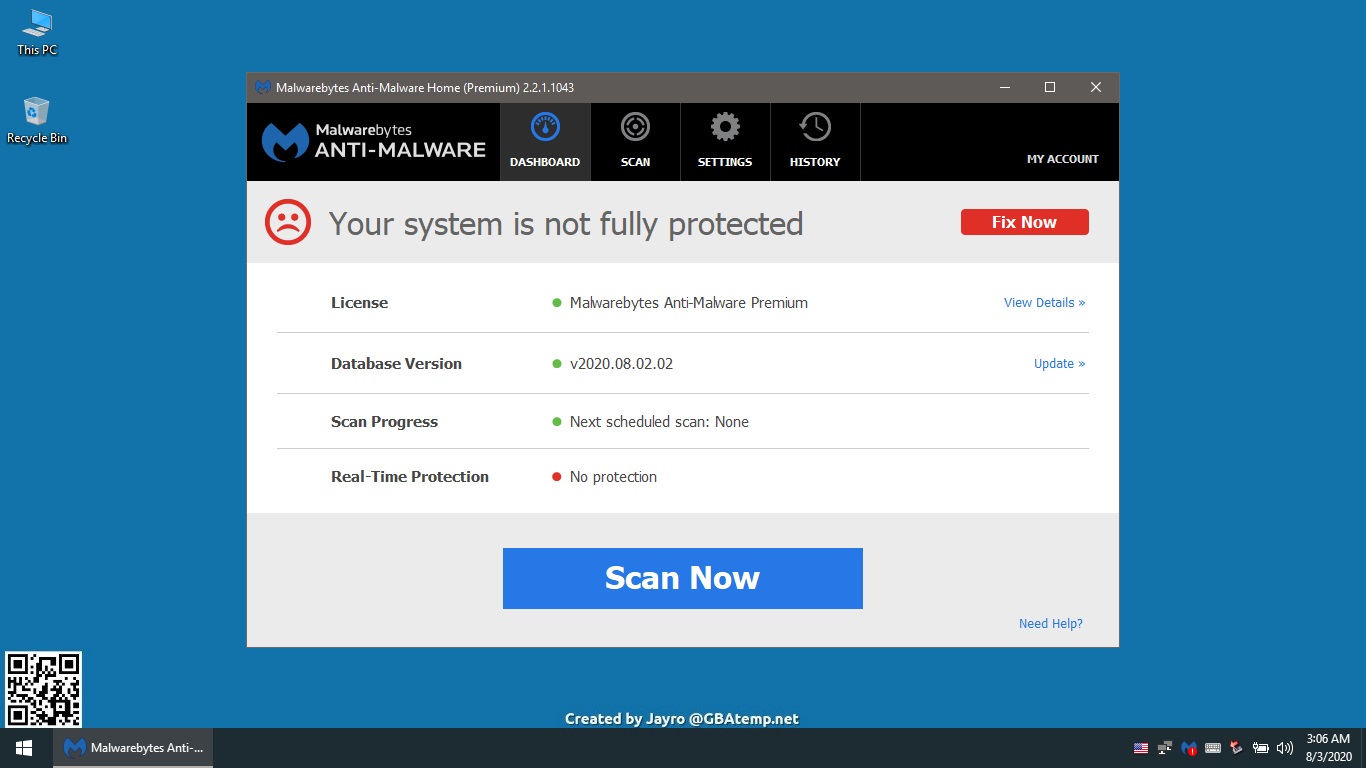The width and height of the screenshot is (1366, 768).
Task: Open the Windows Start button
Action: 24,748
